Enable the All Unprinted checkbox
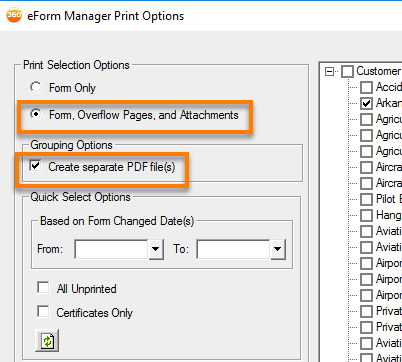Viewport: 402px width, 362px height. [x=43, y=288]
